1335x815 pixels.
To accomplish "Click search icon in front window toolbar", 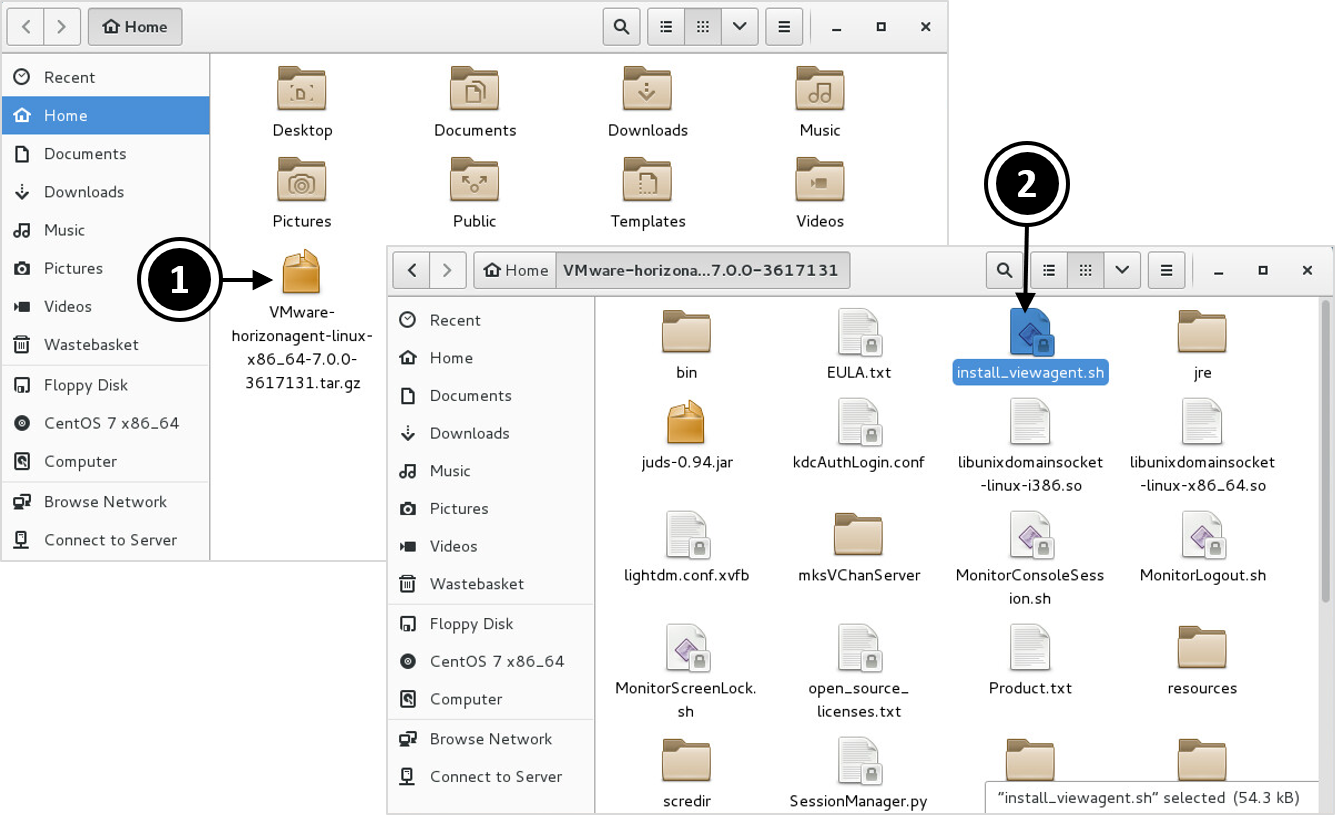I will pos(1004,270).
